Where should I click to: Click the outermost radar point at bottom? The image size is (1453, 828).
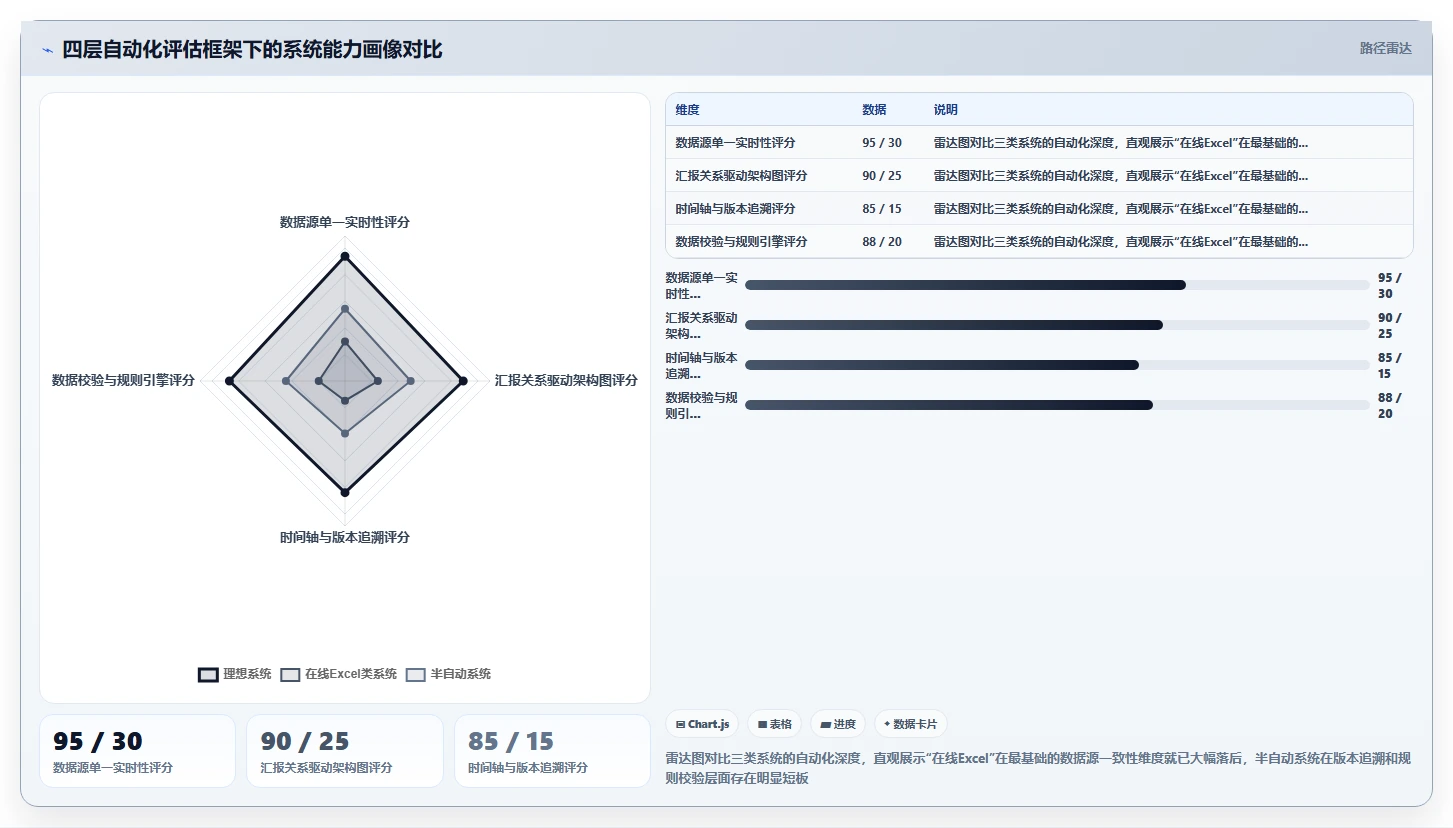pos(345,492)
